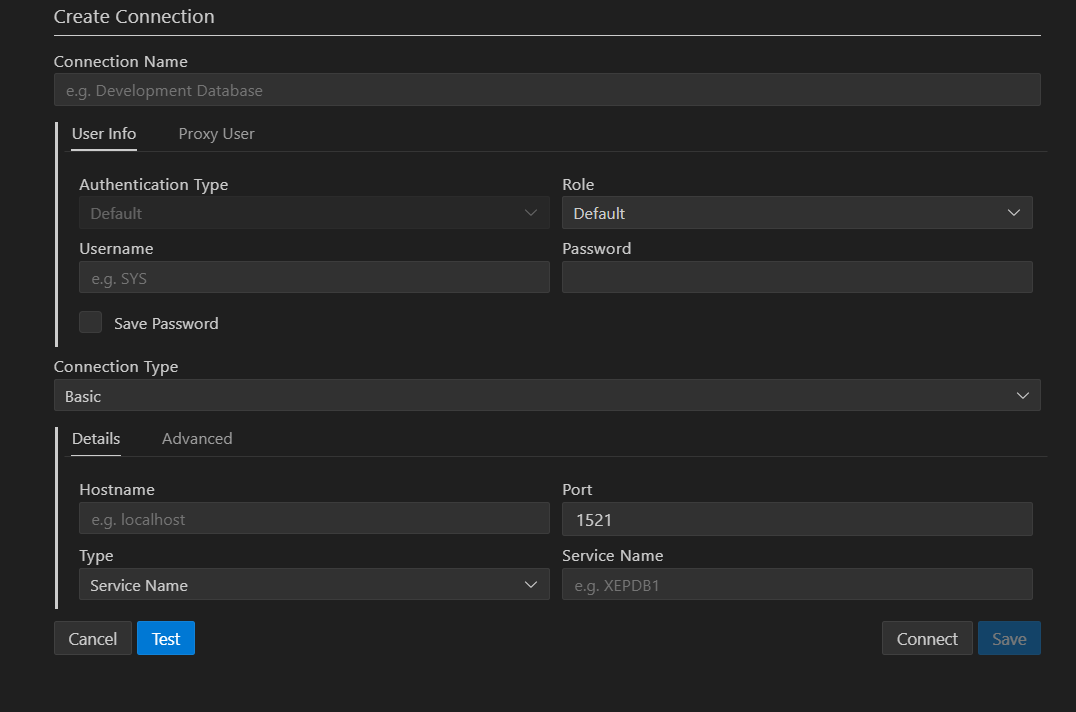Open the Advanced tab
The image size is (1076, 712).
click(x=197, y=439)
